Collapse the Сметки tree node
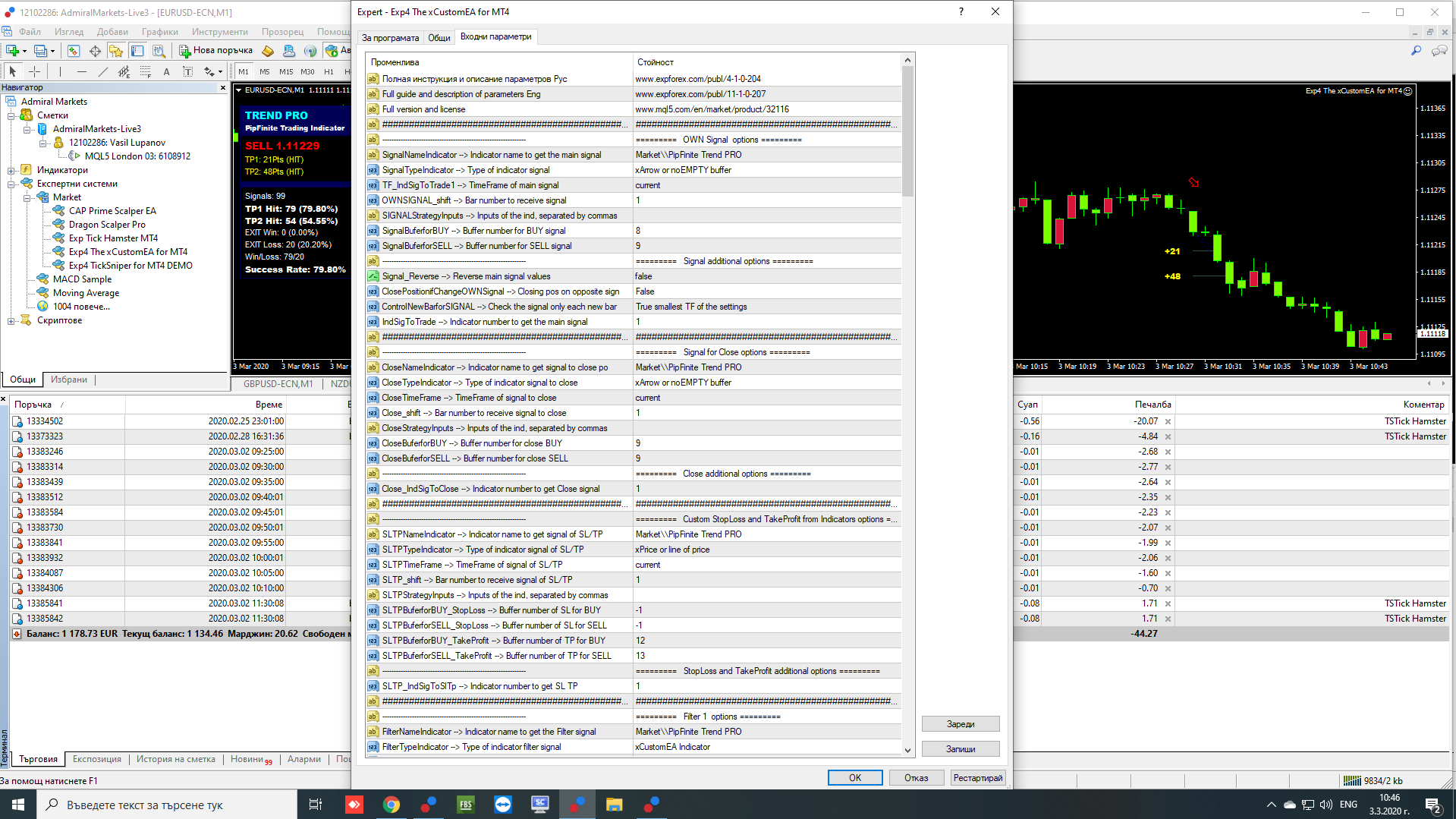The image size is (1456, 819). coord(11,115)
